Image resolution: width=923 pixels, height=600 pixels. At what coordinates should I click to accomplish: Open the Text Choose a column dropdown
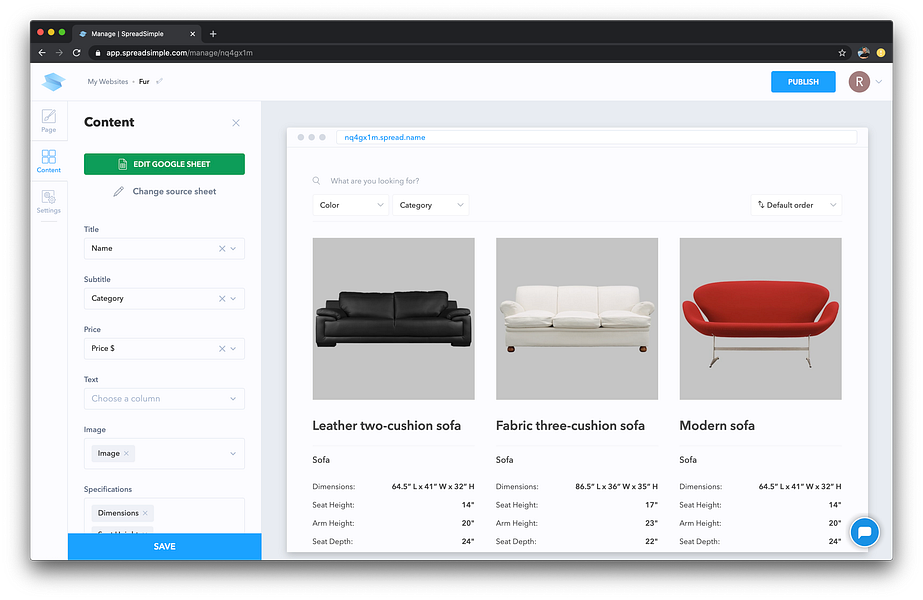pyautogui.click(x=164, y=399)
